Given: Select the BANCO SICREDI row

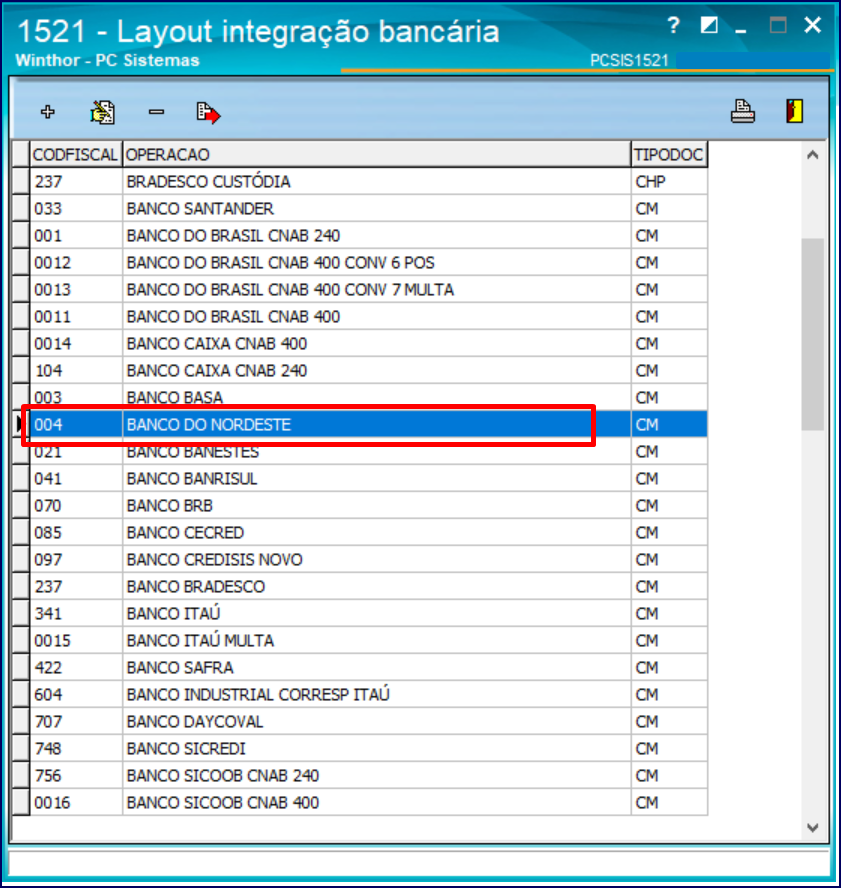Looking at the screenshot, I should tap(360, 749).
